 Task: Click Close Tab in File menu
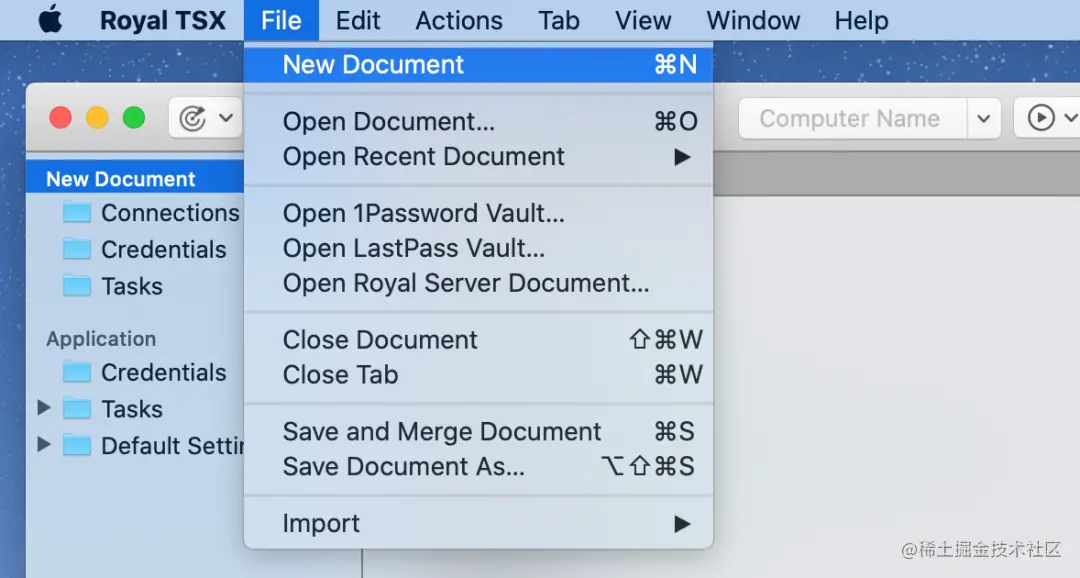tap(341, 375)
